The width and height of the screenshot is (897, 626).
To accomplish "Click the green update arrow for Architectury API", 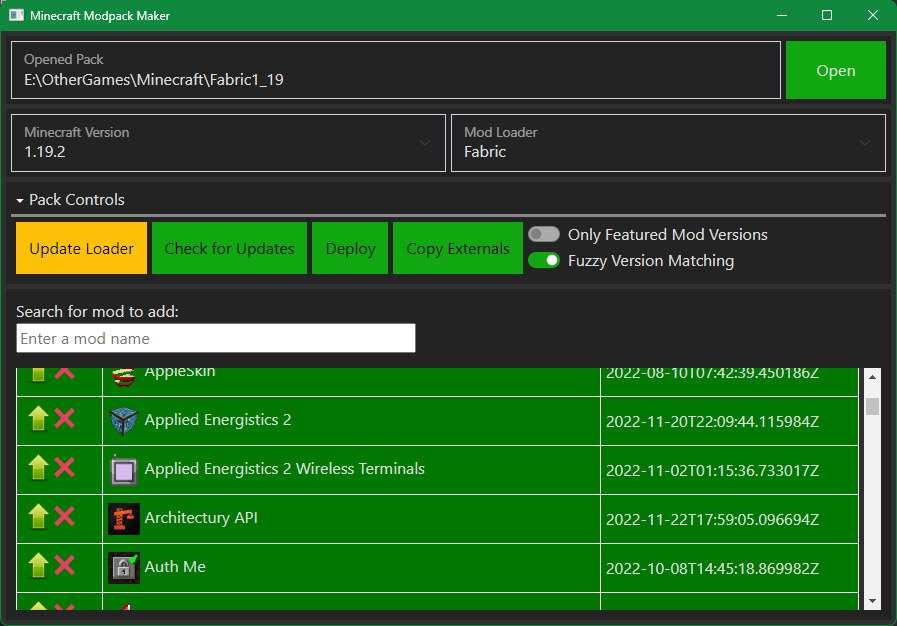I will pyautogui.click(x=38, y=517).
